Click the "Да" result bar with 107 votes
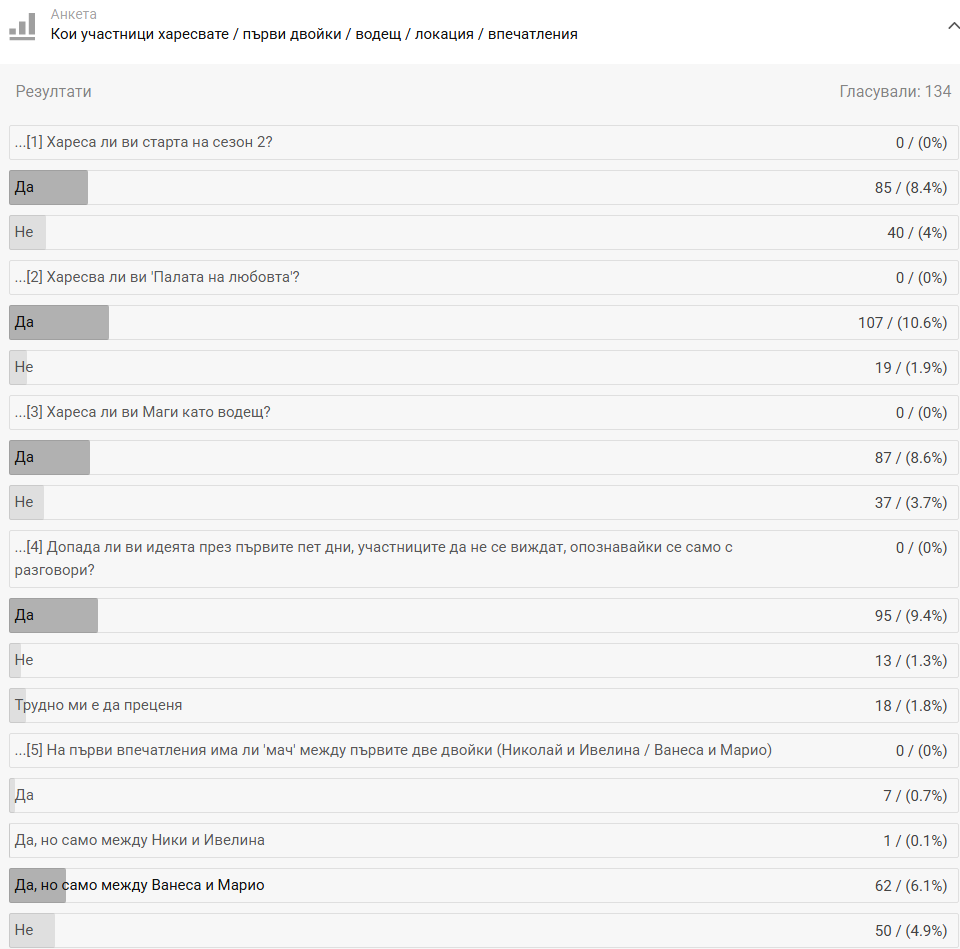This screenshot has width=960, height=949. (58, 323)
